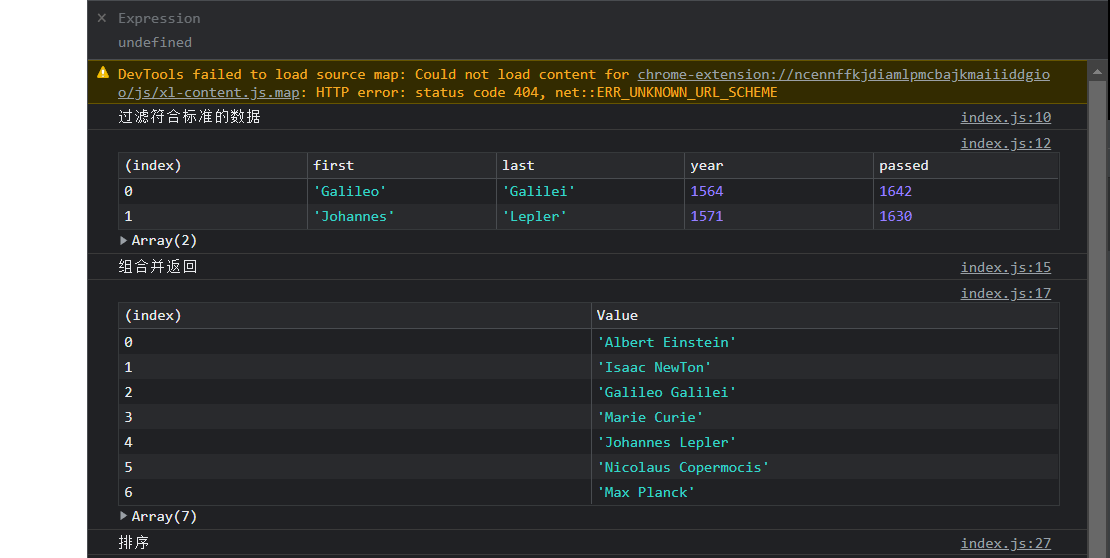Open source link index.js:17
1110x558 pixels.
[1005, 293]
